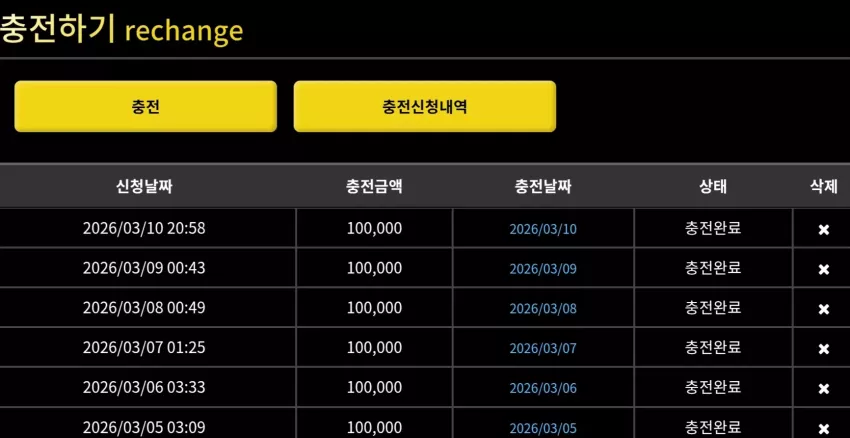This screenshot has width=850, height=438.
Task: Delete the 2026/03/08 00:49 recharge entry
Action: (823, 309)
